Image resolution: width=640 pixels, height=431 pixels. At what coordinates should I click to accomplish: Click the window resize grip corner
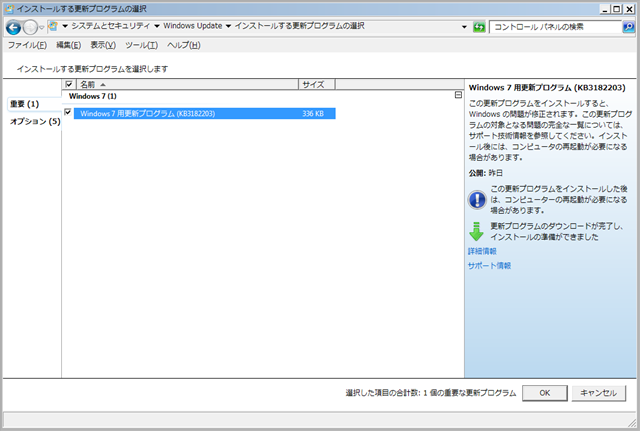631,421
